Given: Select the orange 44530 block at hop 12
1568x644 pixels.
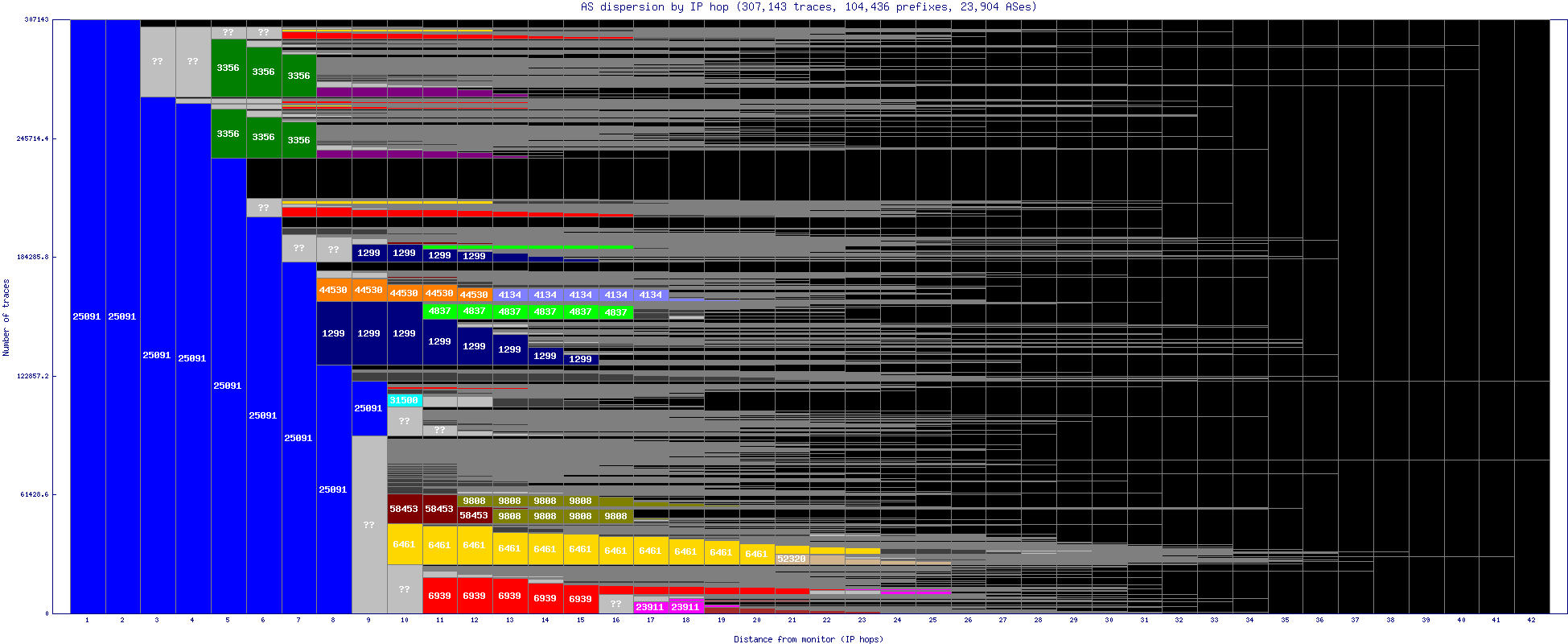Looking at the screenshot, I should pyautogui.click(x=475, y=295).
